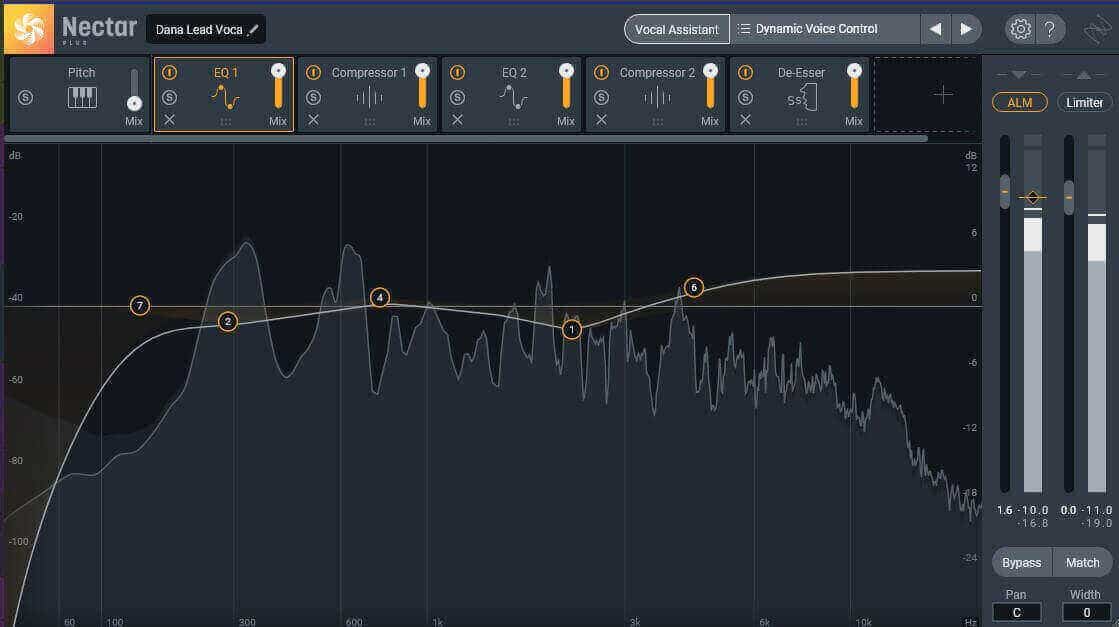The width and height of the screenshot is (1119, 627).
Task: Enable the ALM button
Action: coord(1020,103)
